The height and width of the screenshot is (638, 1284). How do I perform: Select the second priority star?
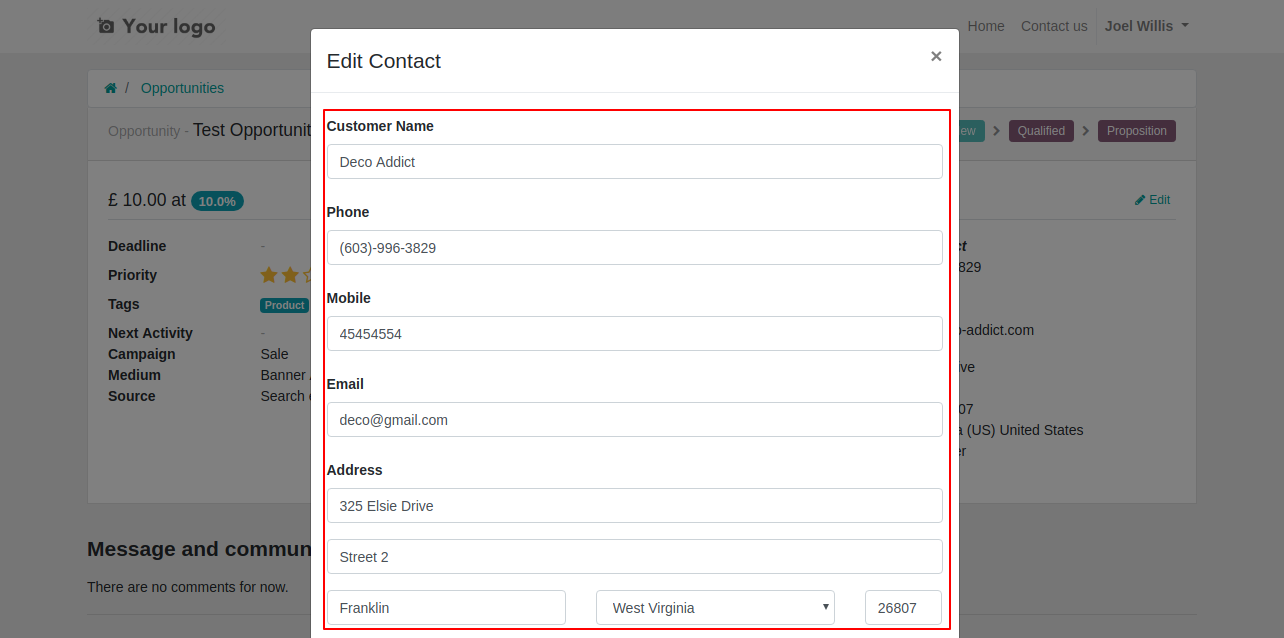290,274
